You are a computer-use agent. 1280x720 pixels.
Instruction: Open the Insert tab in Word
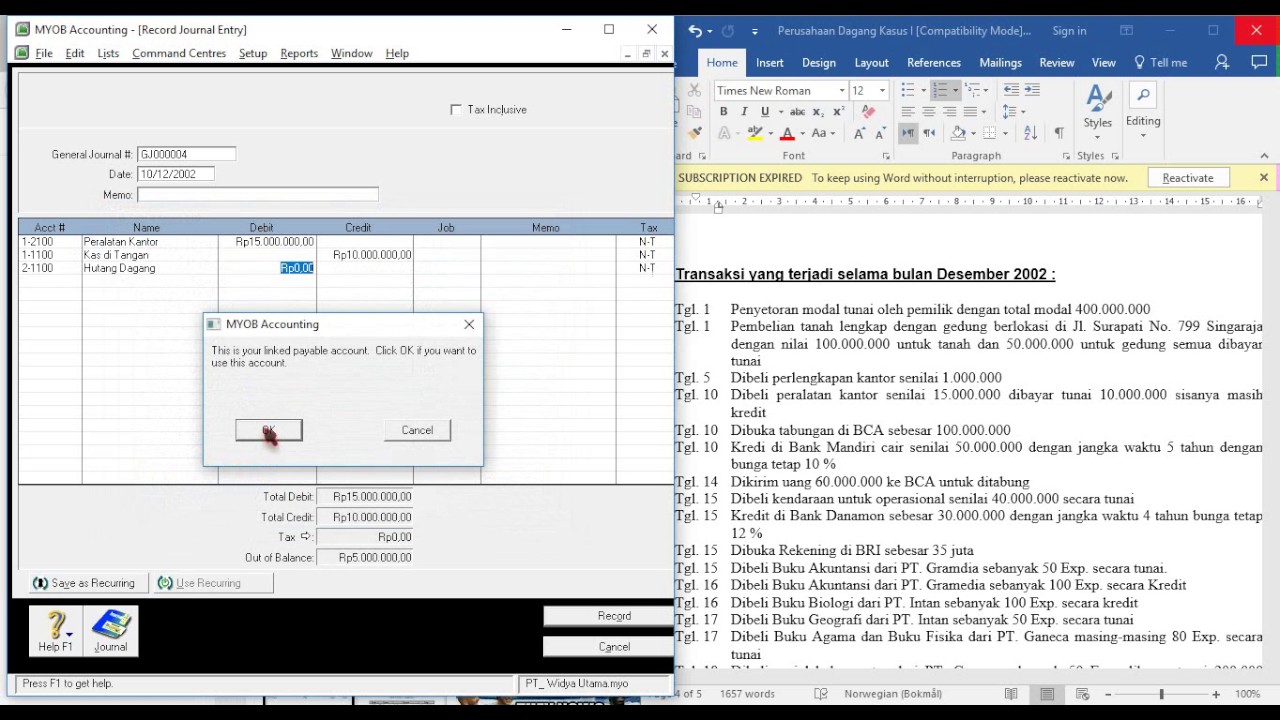click(x=770, y=62)
